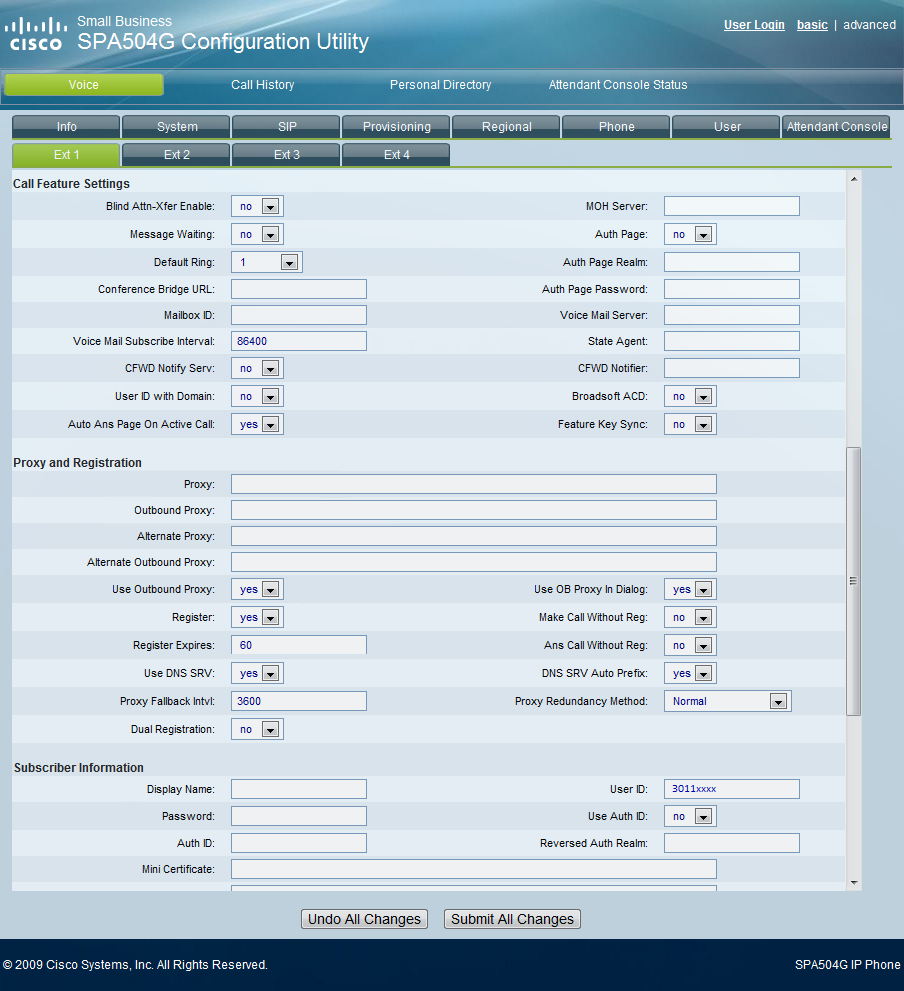This screenshot has width=904, height=991.
Task: Open the Proxy Redundancy Method dropdown
Action: [x=727, y=701]
